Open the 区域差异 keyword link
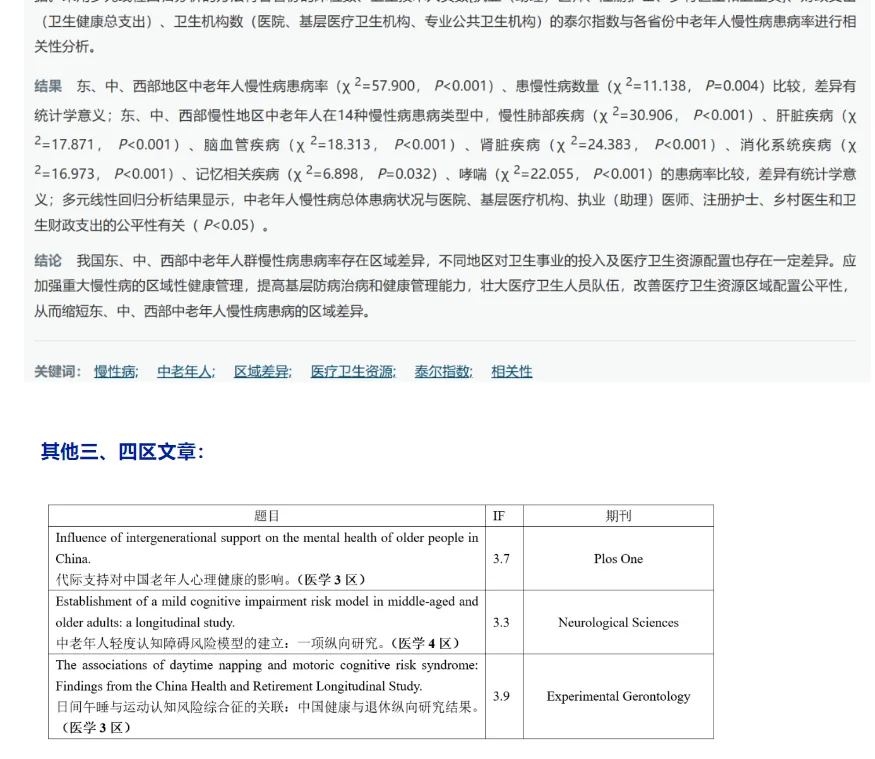 click(x=262, y=371)
